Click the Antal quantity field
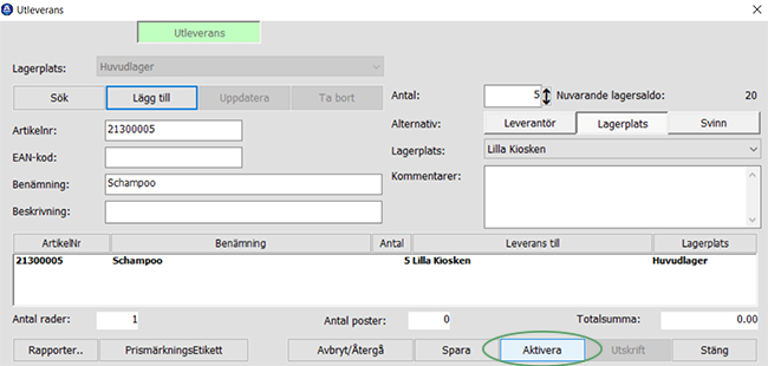The width and height of the screenshot is (768, 366). coord(512,96)
